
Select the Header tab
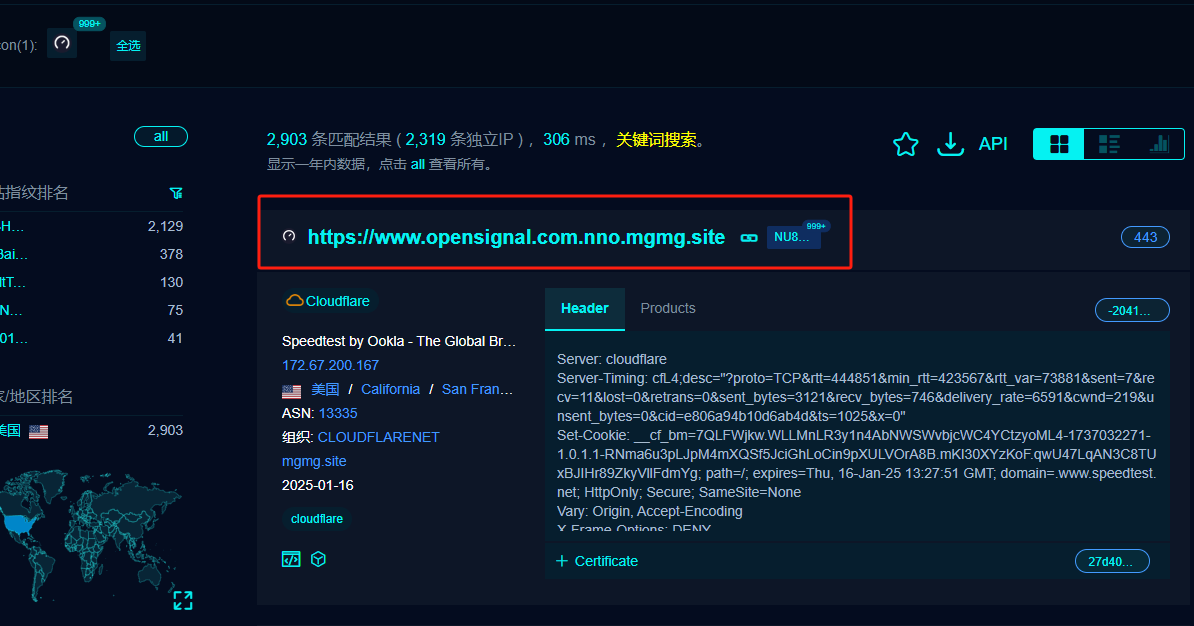click(584, 308)
